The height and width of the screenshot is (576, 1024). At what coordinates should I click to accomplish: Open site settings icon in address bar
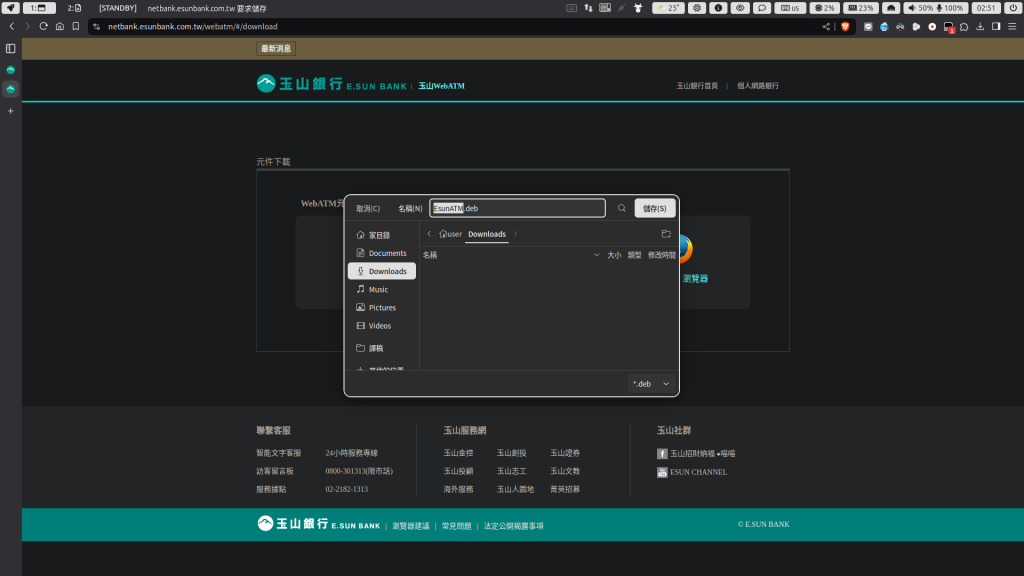click(97, 27)
